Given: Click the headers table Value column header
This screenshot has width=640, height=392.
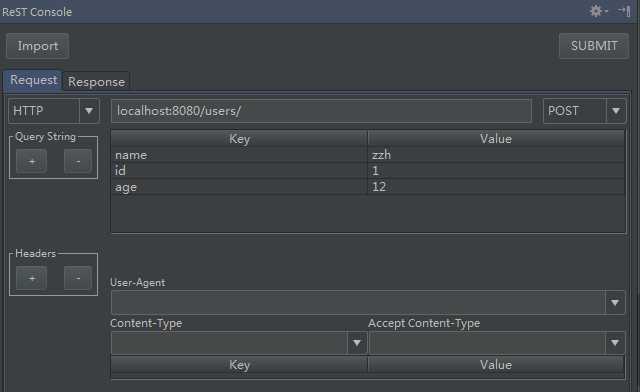Looking at the screenshot, I should [x=496, y=365].
